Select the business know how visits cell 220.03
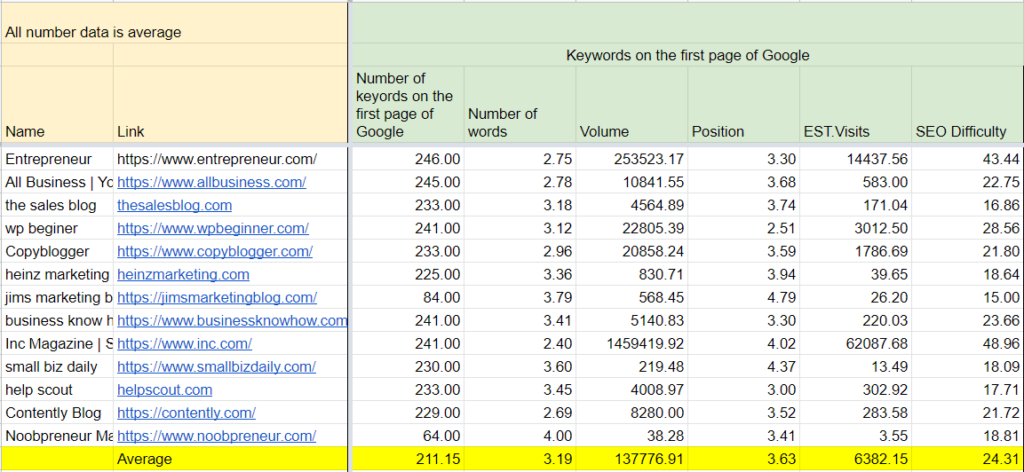The height and width of the screenshot is (472, 1024). [x=855, y=321]
